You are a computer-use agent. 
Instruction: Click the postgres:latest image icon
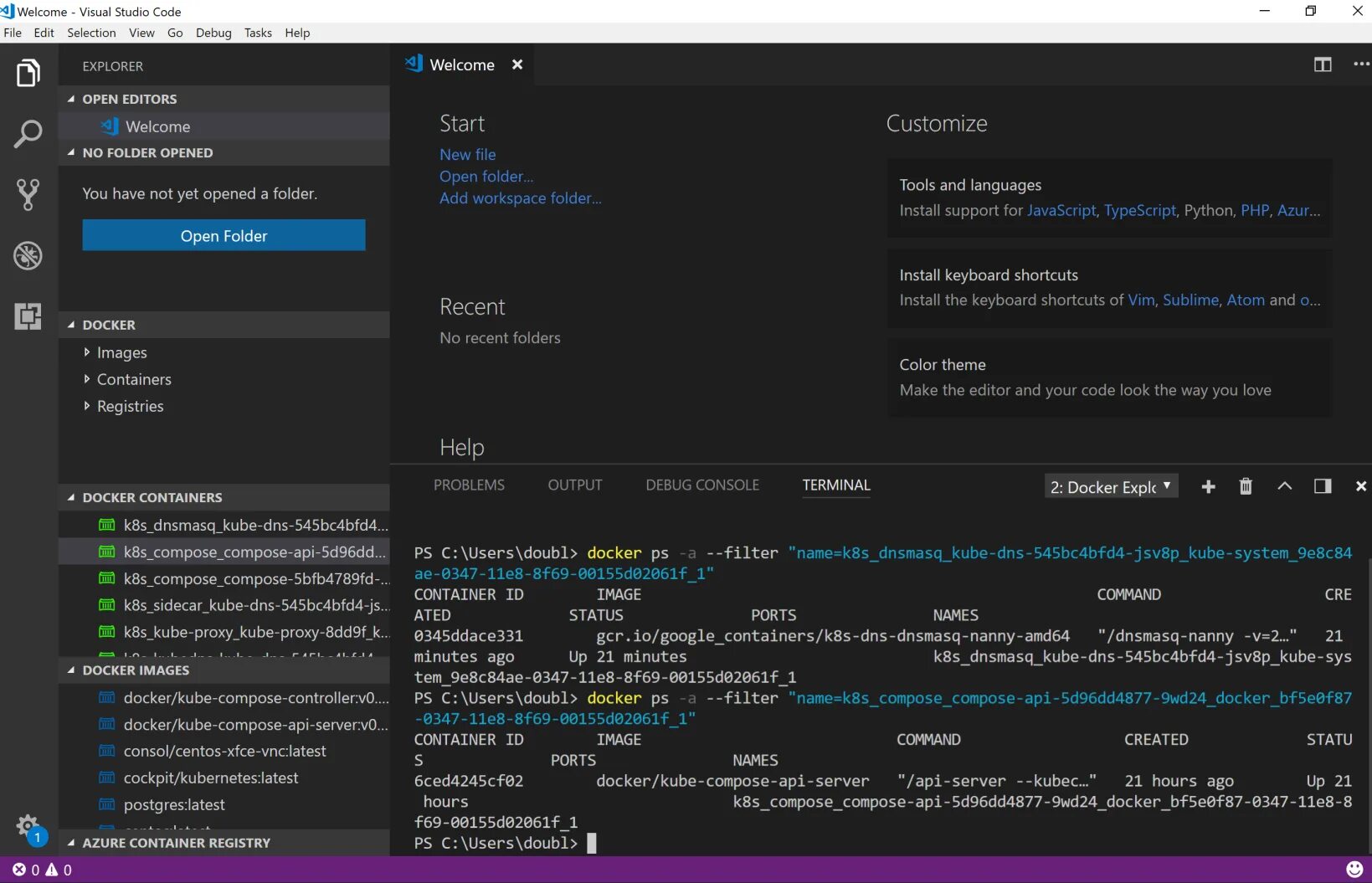point(107,804)
